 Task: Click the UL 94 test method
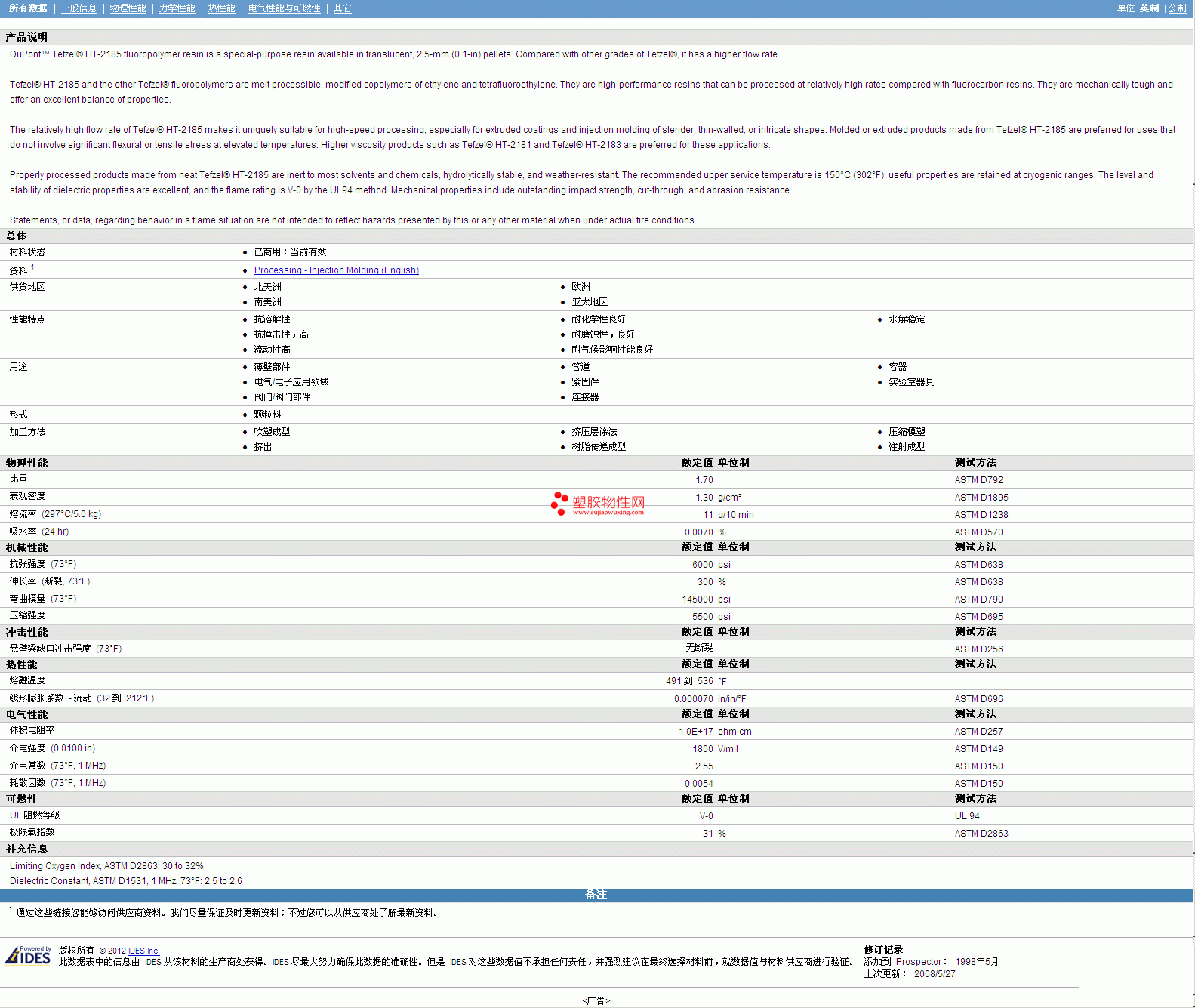coord(967,816)
